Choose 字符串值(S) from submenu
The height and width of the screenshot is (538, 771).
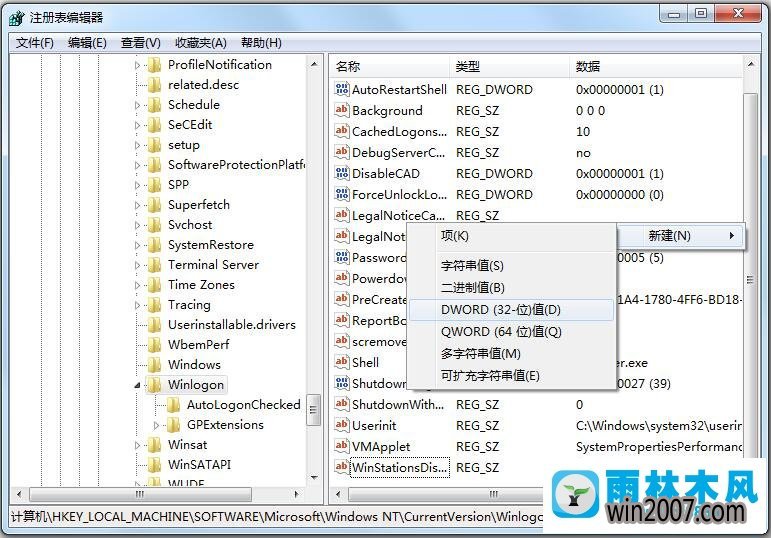pyautogui.click(x=511, y=266)
